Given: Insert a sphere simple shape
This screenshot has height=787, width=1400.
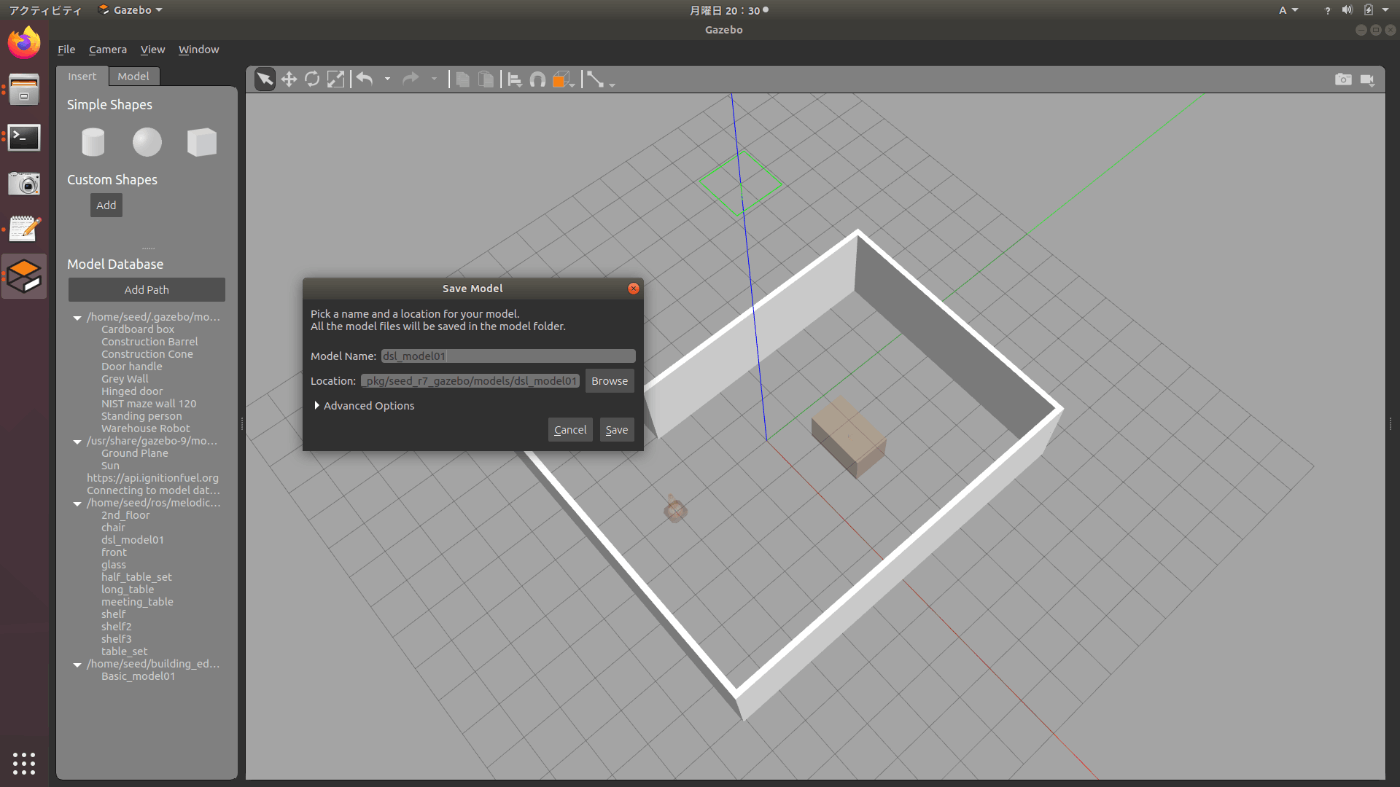Looking at the screenshot, I should 147,142.
